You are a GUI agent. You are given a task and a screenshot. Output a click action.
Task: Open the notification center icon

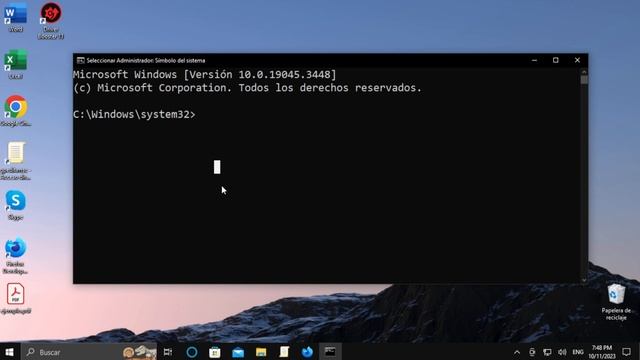tap(627, 352)
